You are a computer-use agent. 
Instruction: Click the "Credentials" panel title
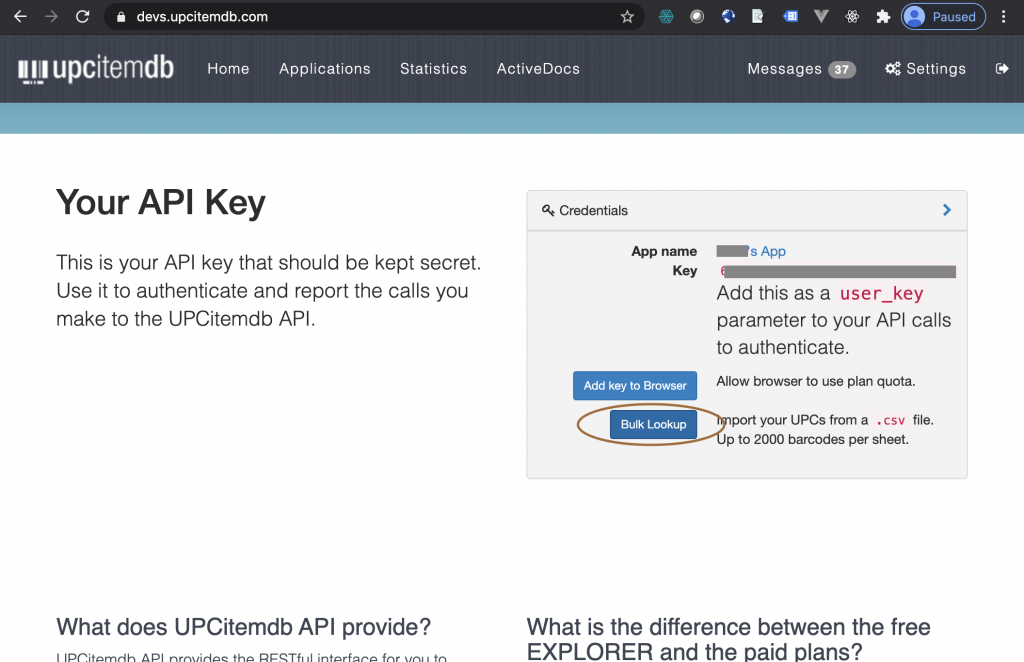(x=594, y=210)
